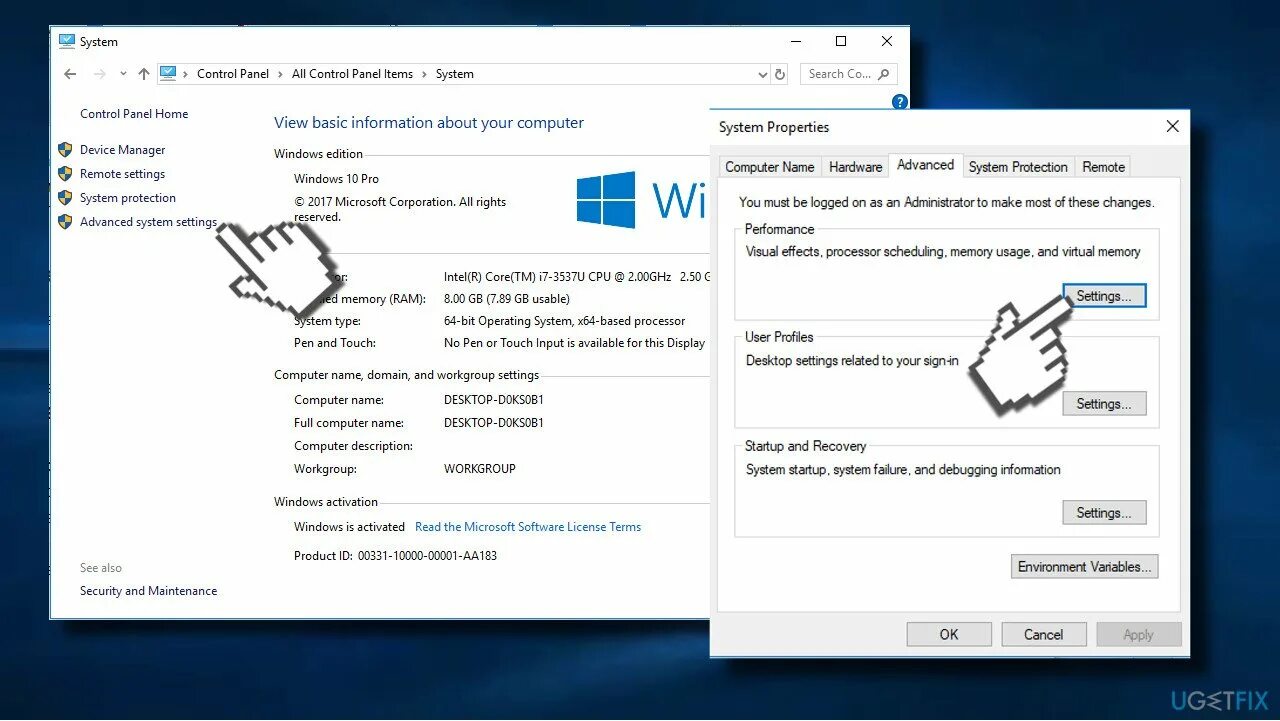Click computer name value DESKTOP-D0KS0B1
The image size is (1280, 721).
tap(494, 400)
